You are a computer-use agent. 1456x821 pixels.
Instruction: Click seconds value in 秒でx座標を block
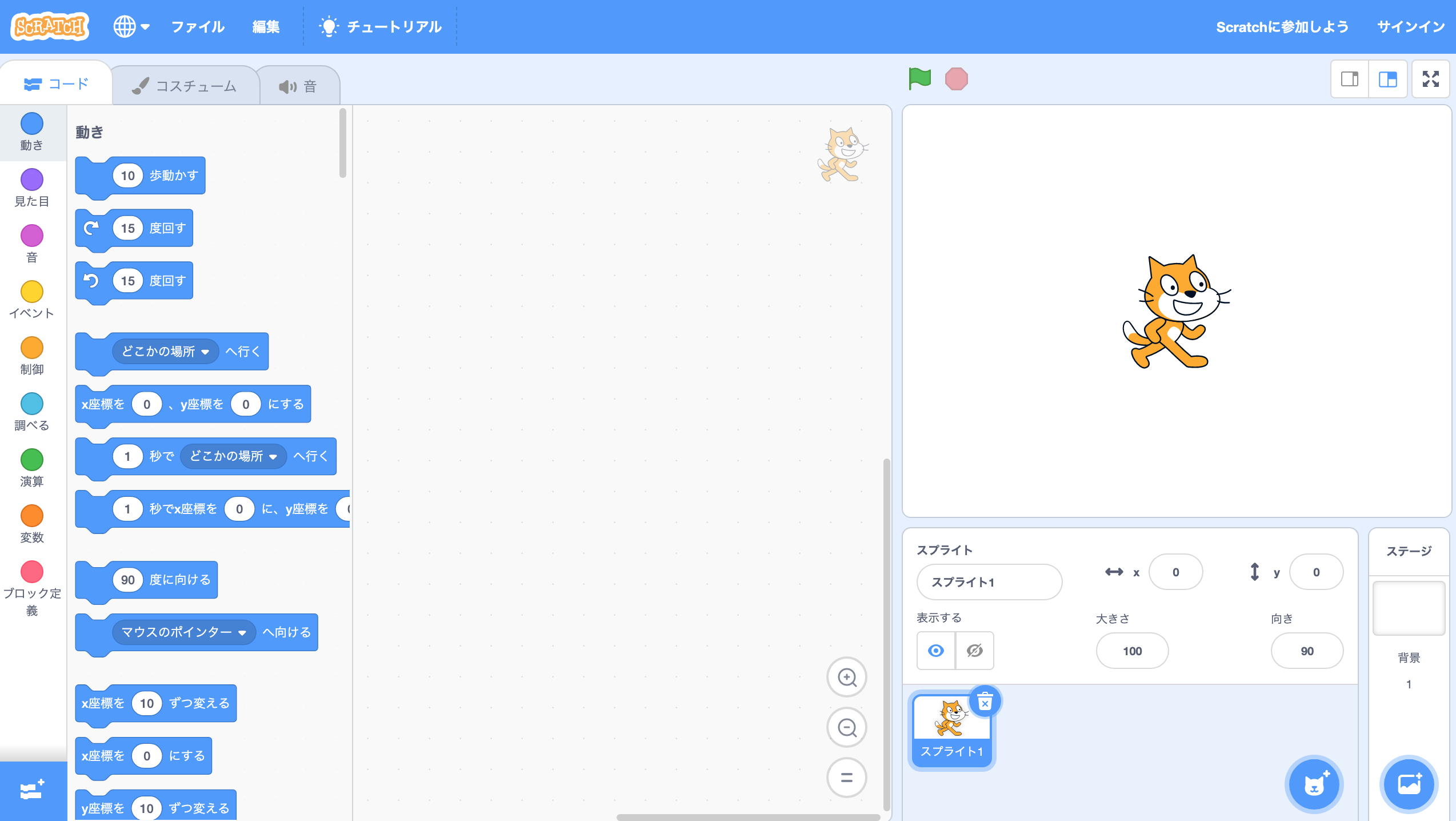tap(127, 509)
